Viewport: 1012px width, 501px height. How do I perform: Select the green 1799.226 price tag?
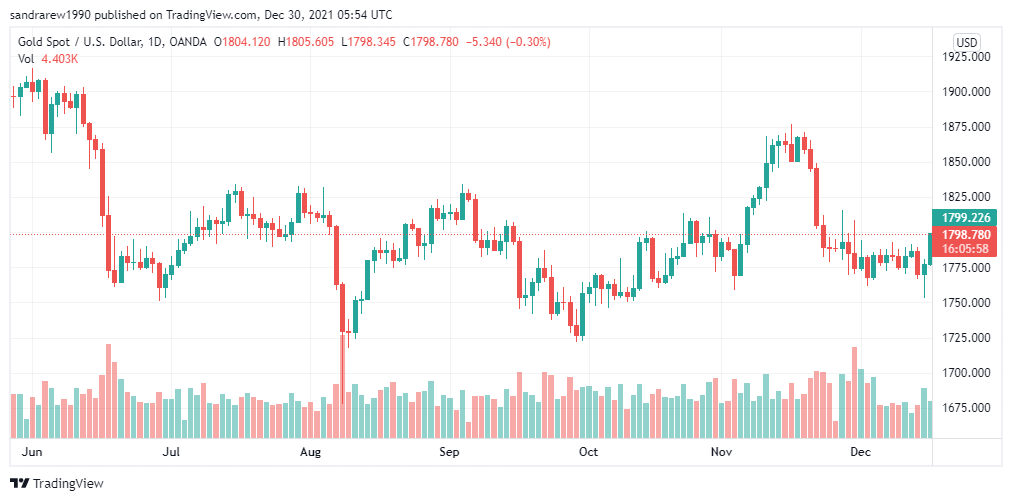[964, 218]
